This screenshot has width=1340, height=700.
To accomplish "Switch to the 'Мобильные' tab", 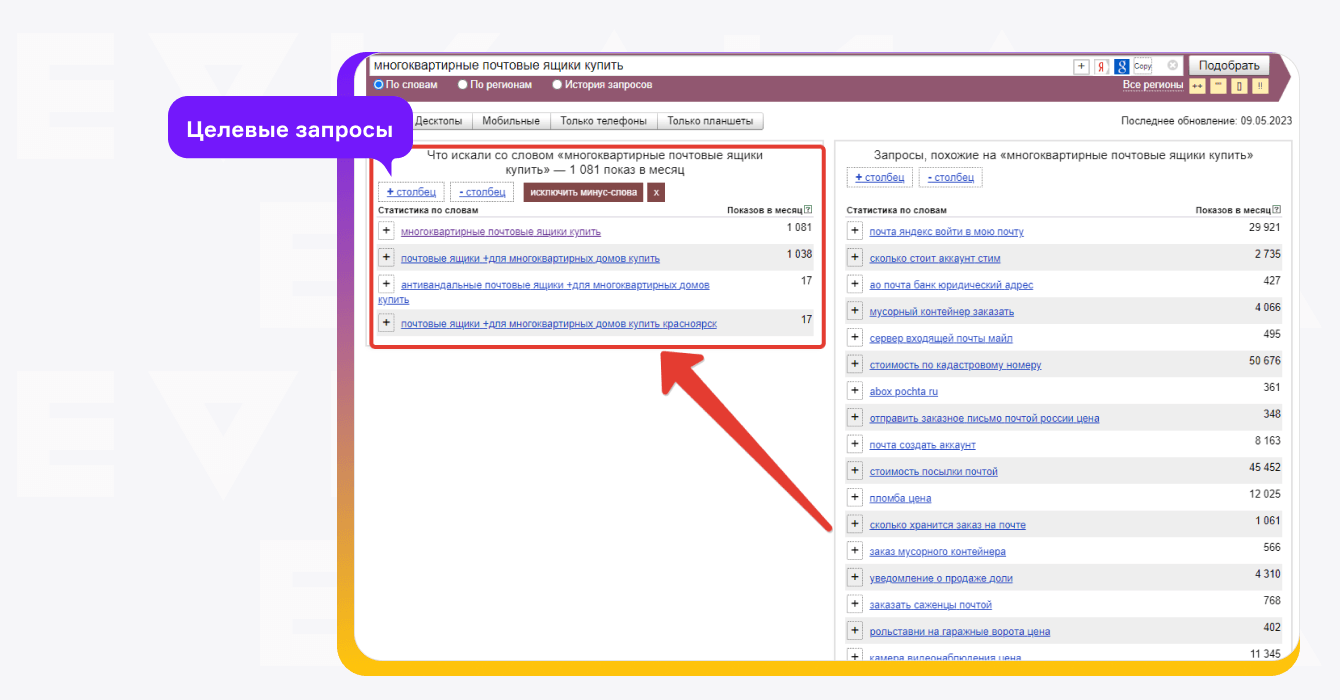I will pyautogui.click(x=511, y=121).
